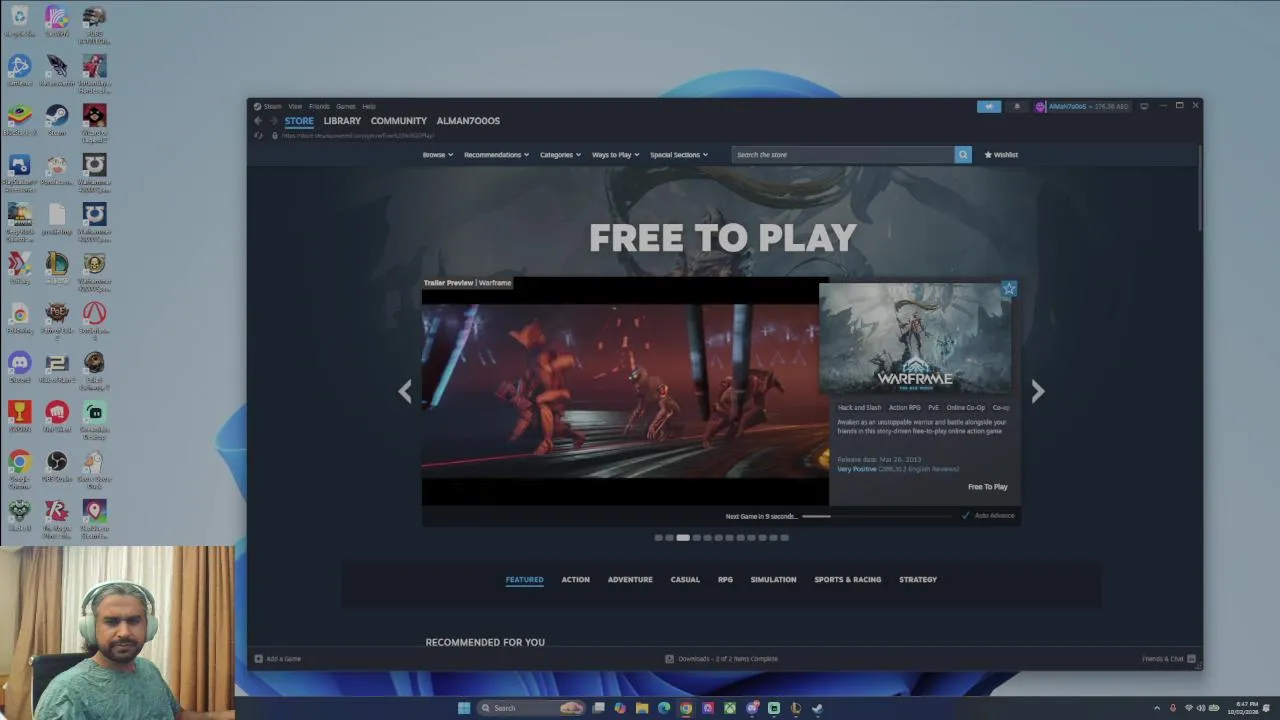Screen dimensions: 1280x720
Task: Open Wishlist from the store bar
Action: coord(1001,155)
